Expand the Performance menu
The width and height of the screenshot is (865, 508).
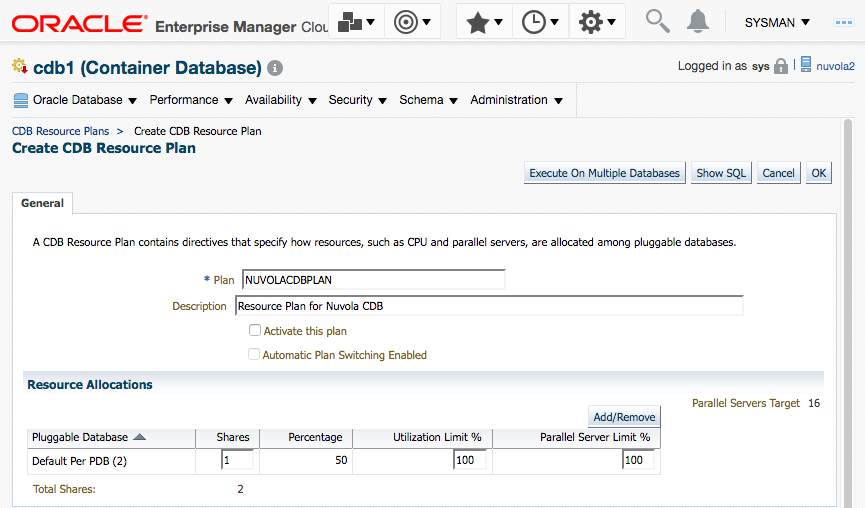(x=191, y=100)
